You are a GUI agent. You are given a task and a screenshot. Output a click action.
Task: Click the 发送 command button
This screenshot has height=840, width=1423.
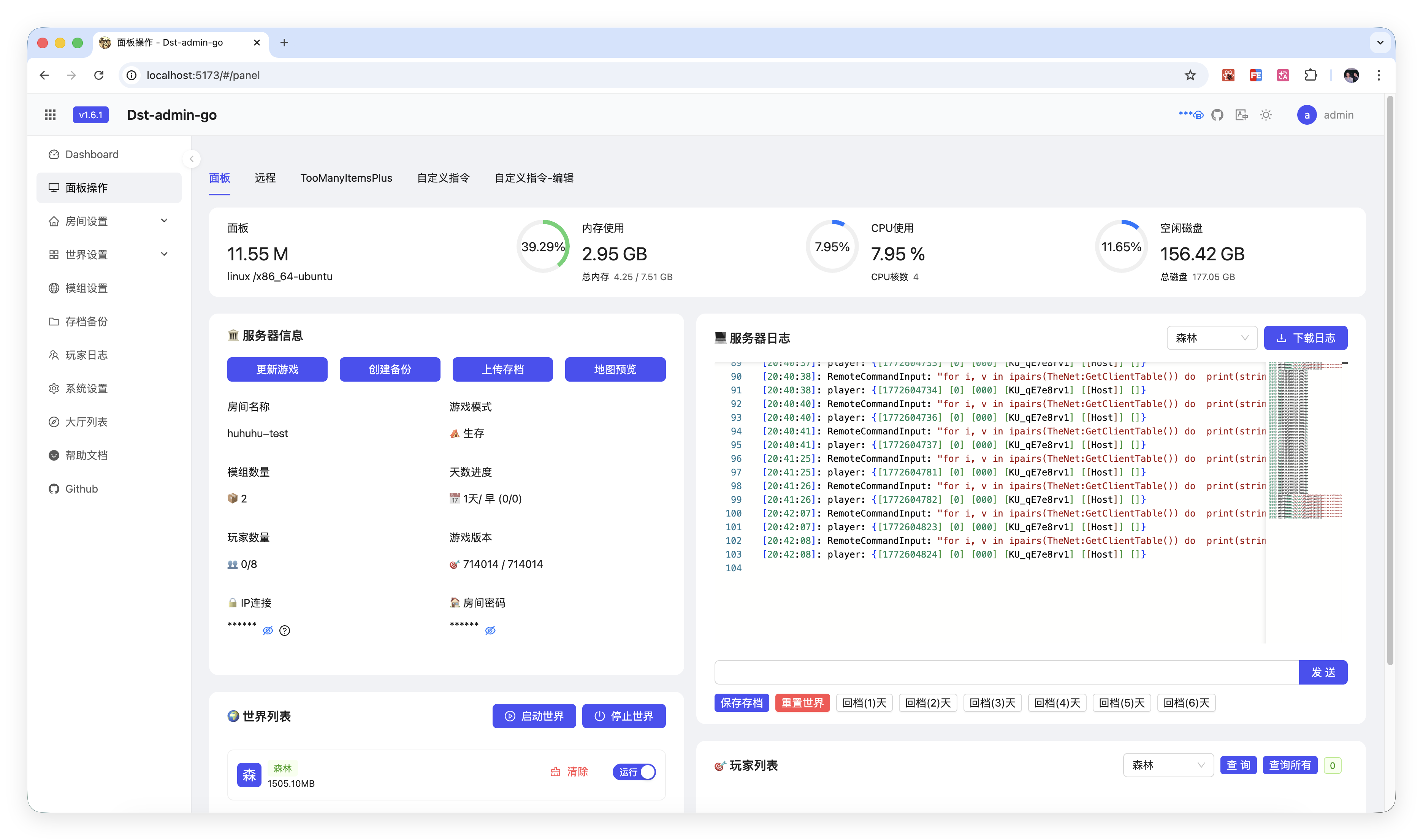tap(1323, 672)
